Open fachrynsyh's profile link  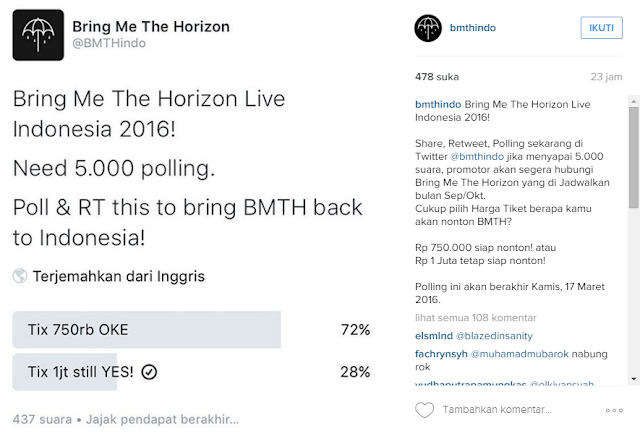(441, 354)
